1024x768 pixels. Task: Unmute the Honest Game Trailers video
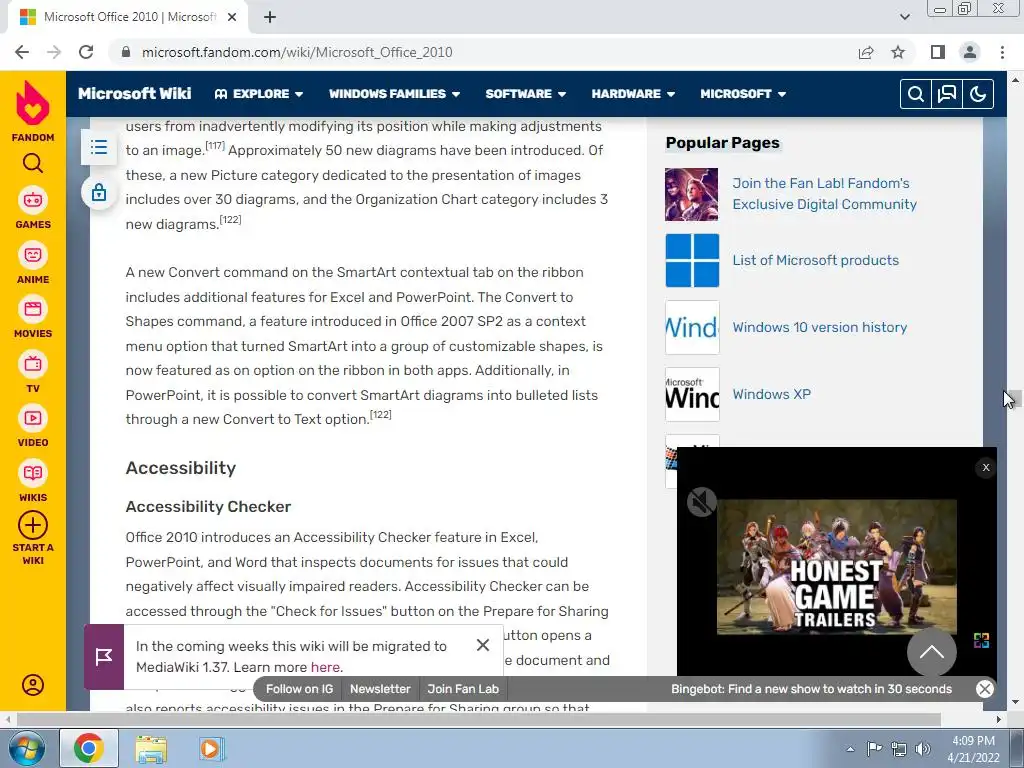pyautogui.click(x=702, y=502)
